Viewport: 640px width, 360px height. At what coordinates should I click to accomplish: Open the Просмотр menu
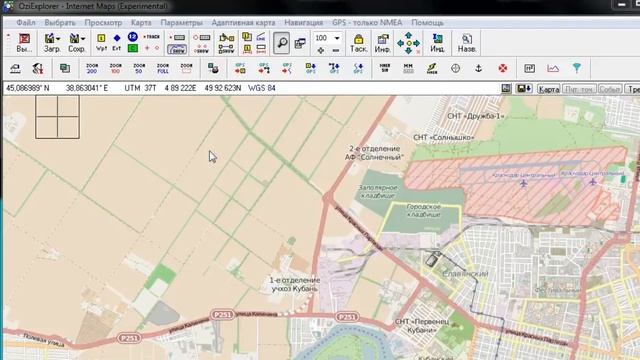tap(103, 22)
